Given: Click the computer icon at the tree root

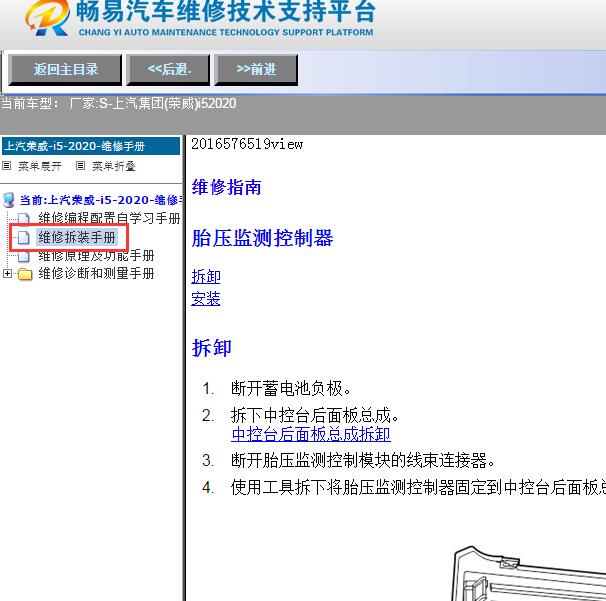Looking at the screenshot, I should pos(9,200).
